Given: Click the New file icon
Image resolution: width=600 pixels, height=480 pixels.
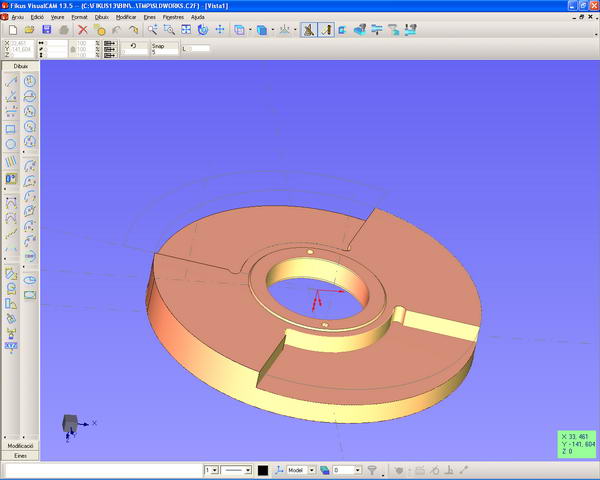Looking at the screenshot, I should 13,30.
